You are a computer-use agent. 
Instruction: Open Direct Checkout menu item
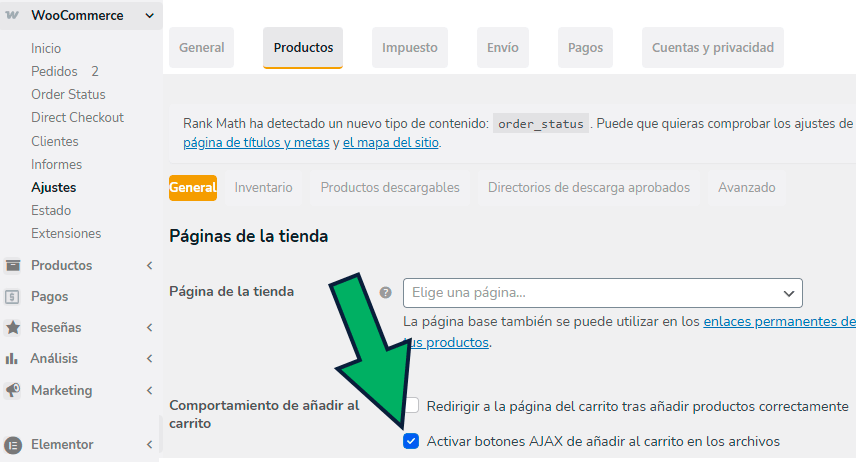[x=78, y=117]
